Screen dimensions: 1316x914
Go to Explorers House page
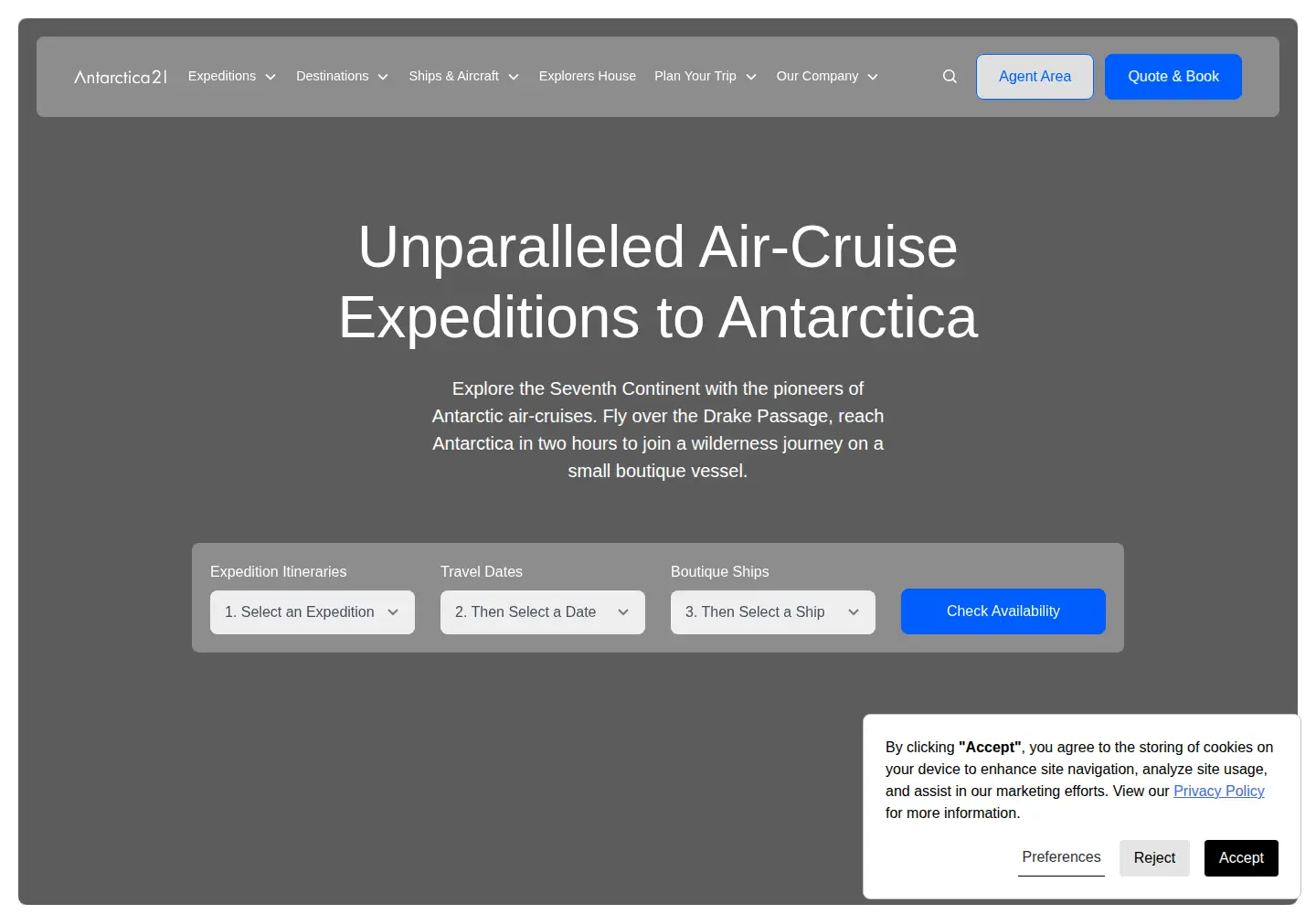[588, 76]
